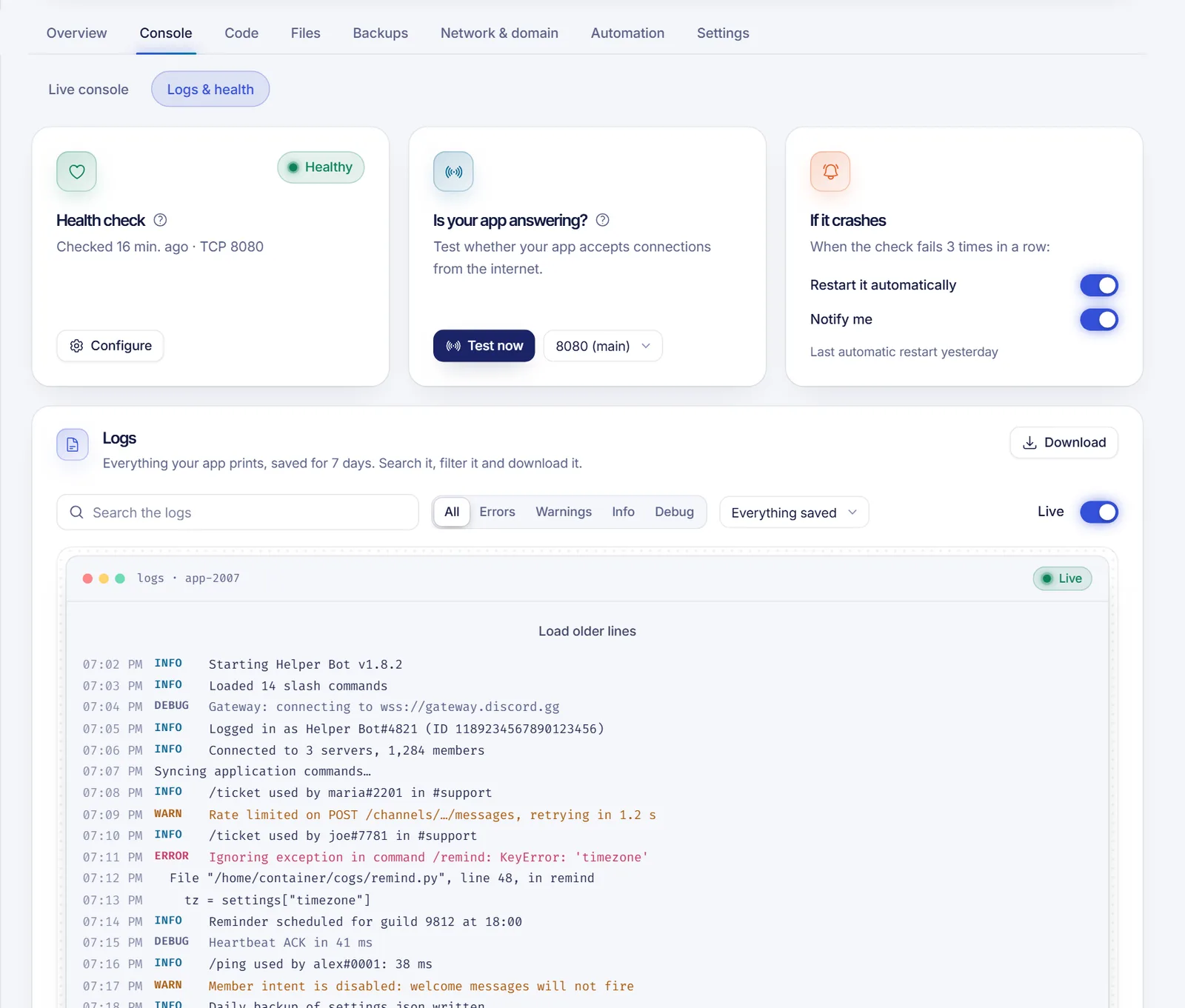
Task: Disable Restart it automatically toggle
Action: (x=1099, y=285)
